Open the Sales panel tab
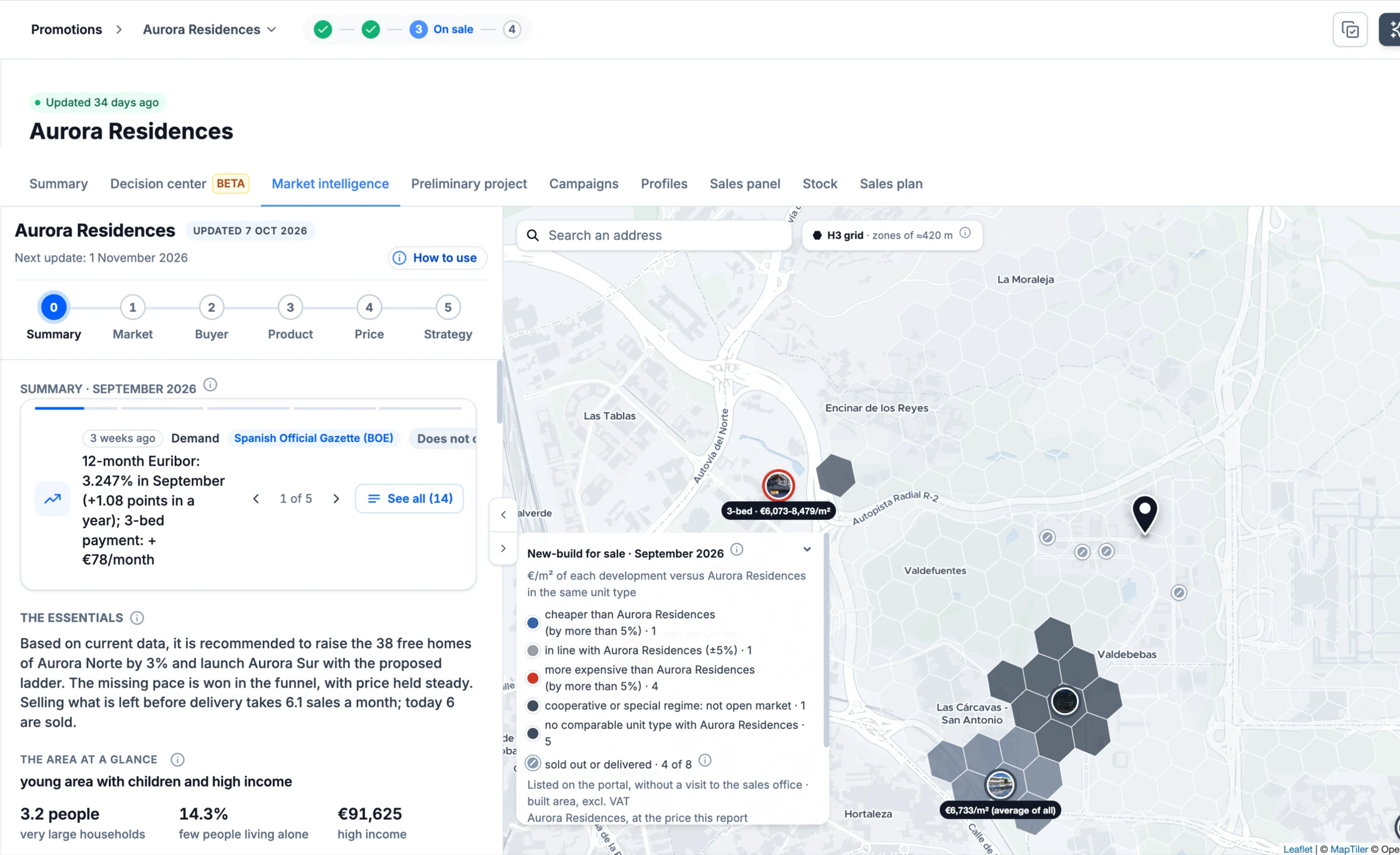Screen dimensions: 1400x855 point(745,183)
